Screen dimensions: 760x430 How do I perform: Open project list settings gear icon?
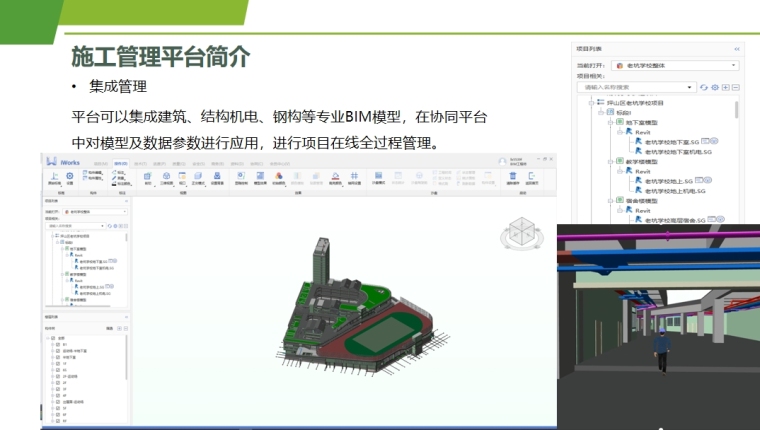[714, 88]
